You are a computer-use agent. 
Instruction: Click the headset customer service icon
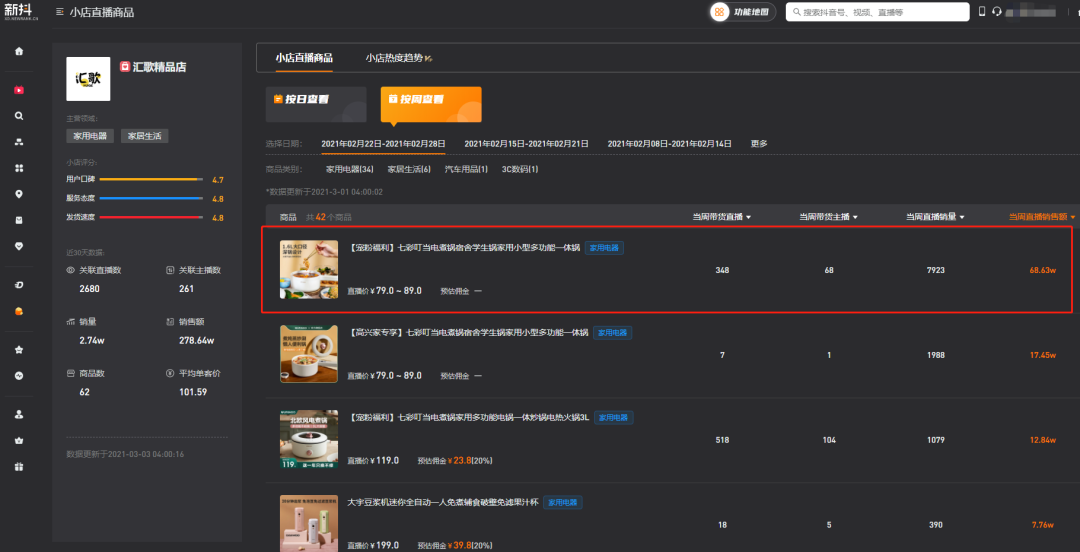[x=996, y=12]
